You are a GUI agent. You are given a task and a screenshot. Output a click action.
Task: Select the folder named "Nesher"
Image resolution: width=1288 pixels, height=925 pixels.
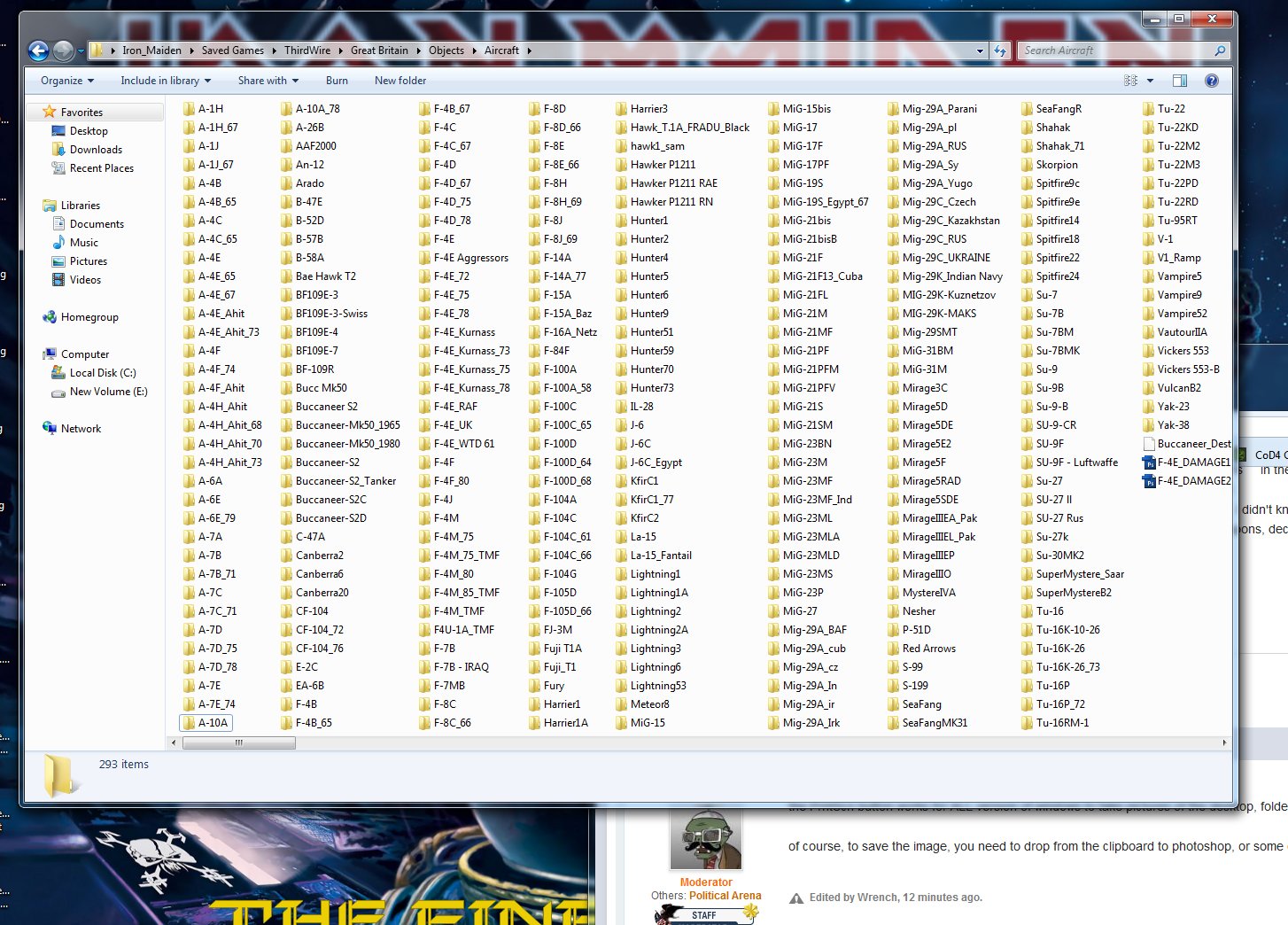coord(912,611)
